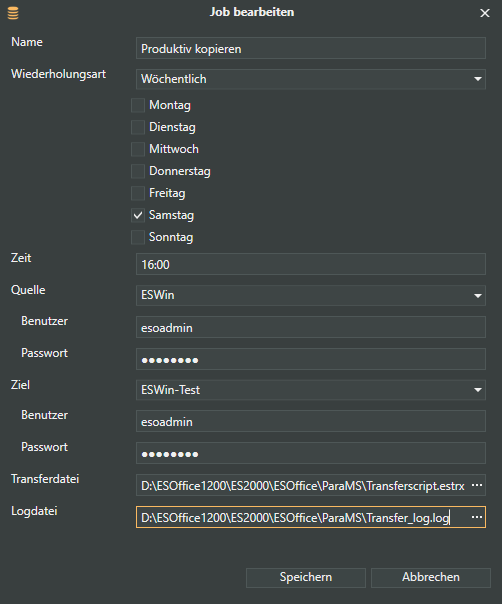Check the Freitag option
This screenshot has width=502, height=604.
[x=138, y=193]
